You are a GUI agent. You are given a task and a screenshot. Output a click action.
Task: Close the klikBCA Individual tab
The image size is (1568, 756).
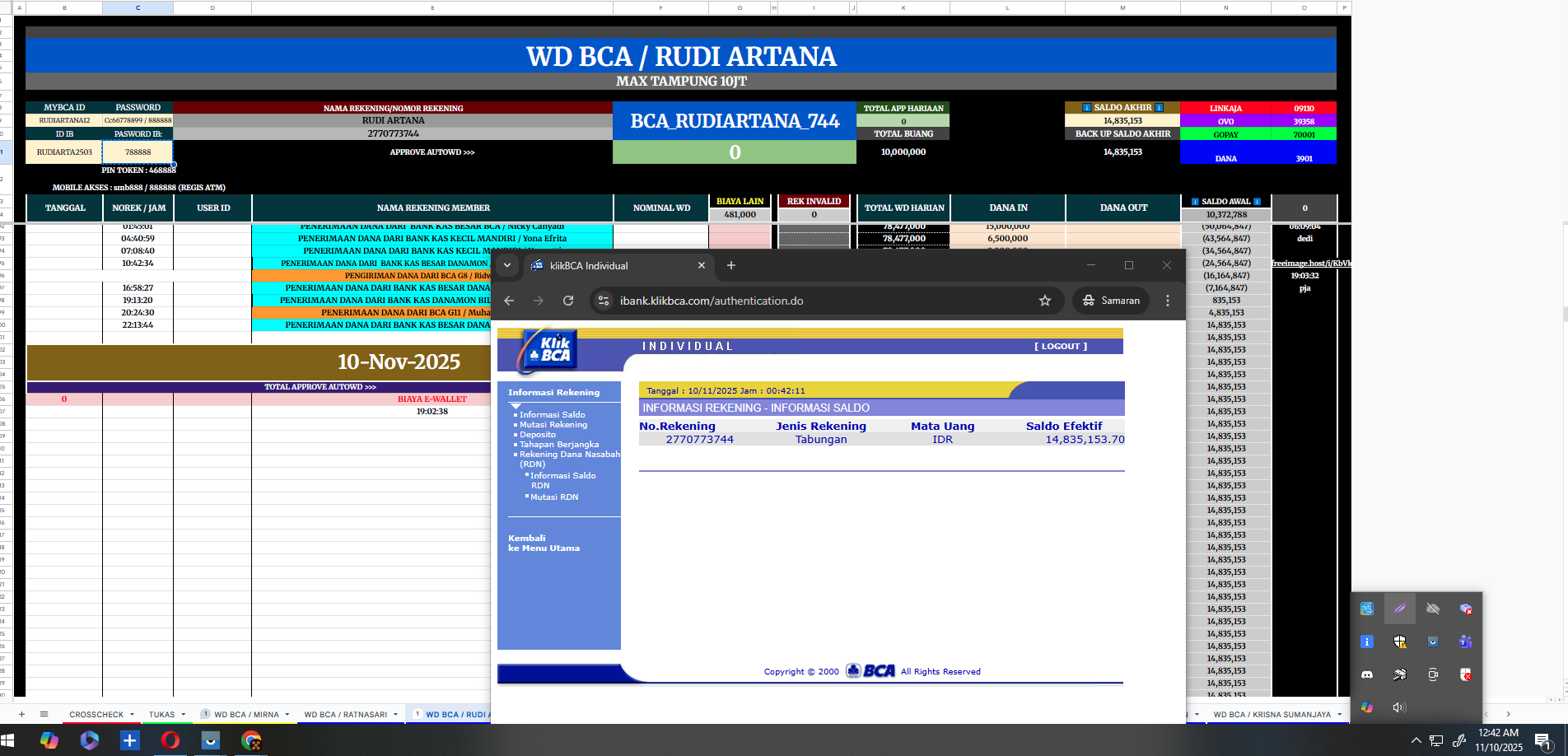click(702, 265)
